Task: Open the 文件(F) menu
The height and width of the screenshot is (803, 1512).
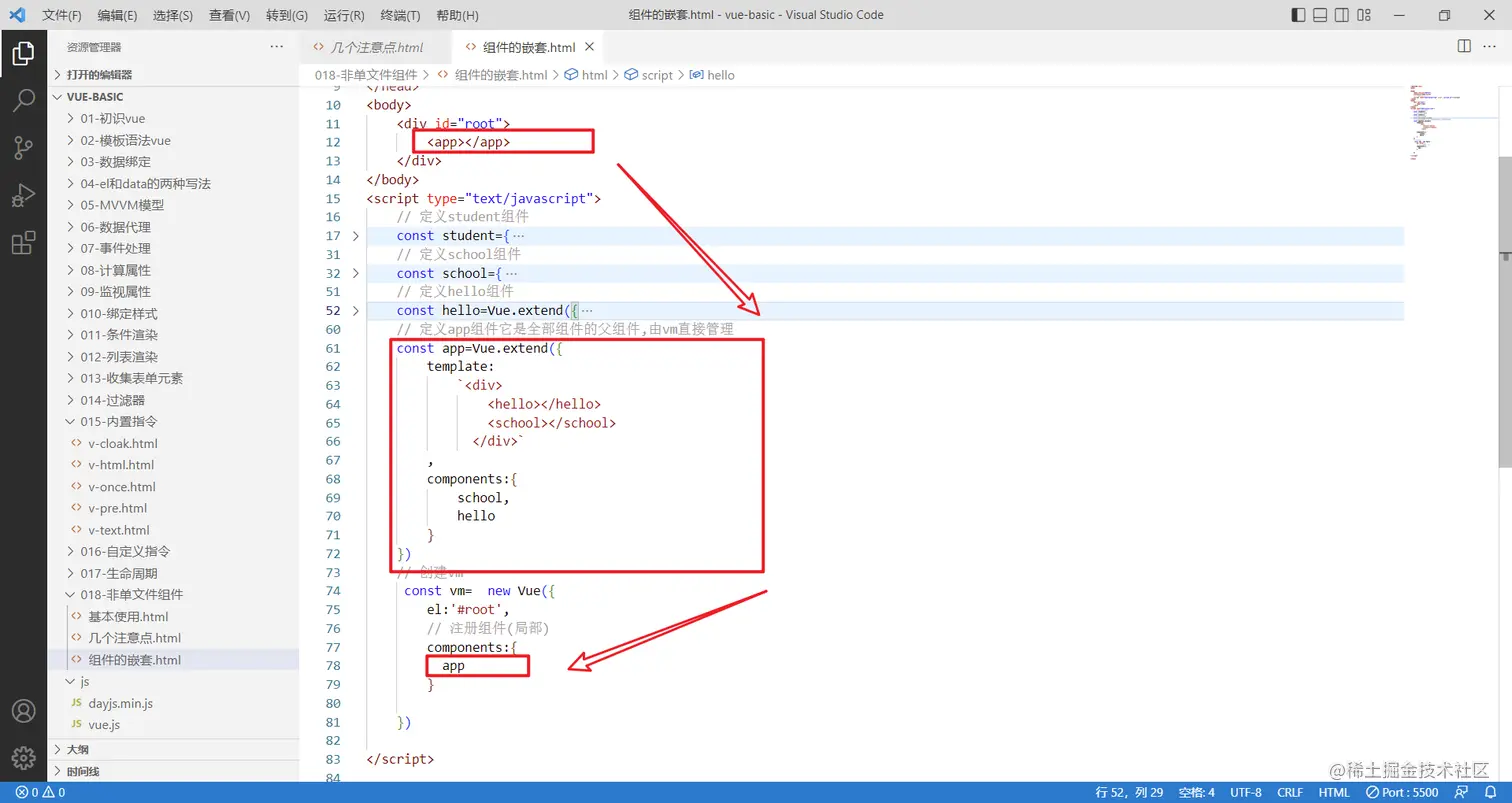Action: pyautogui.click(x=62, y=15)
